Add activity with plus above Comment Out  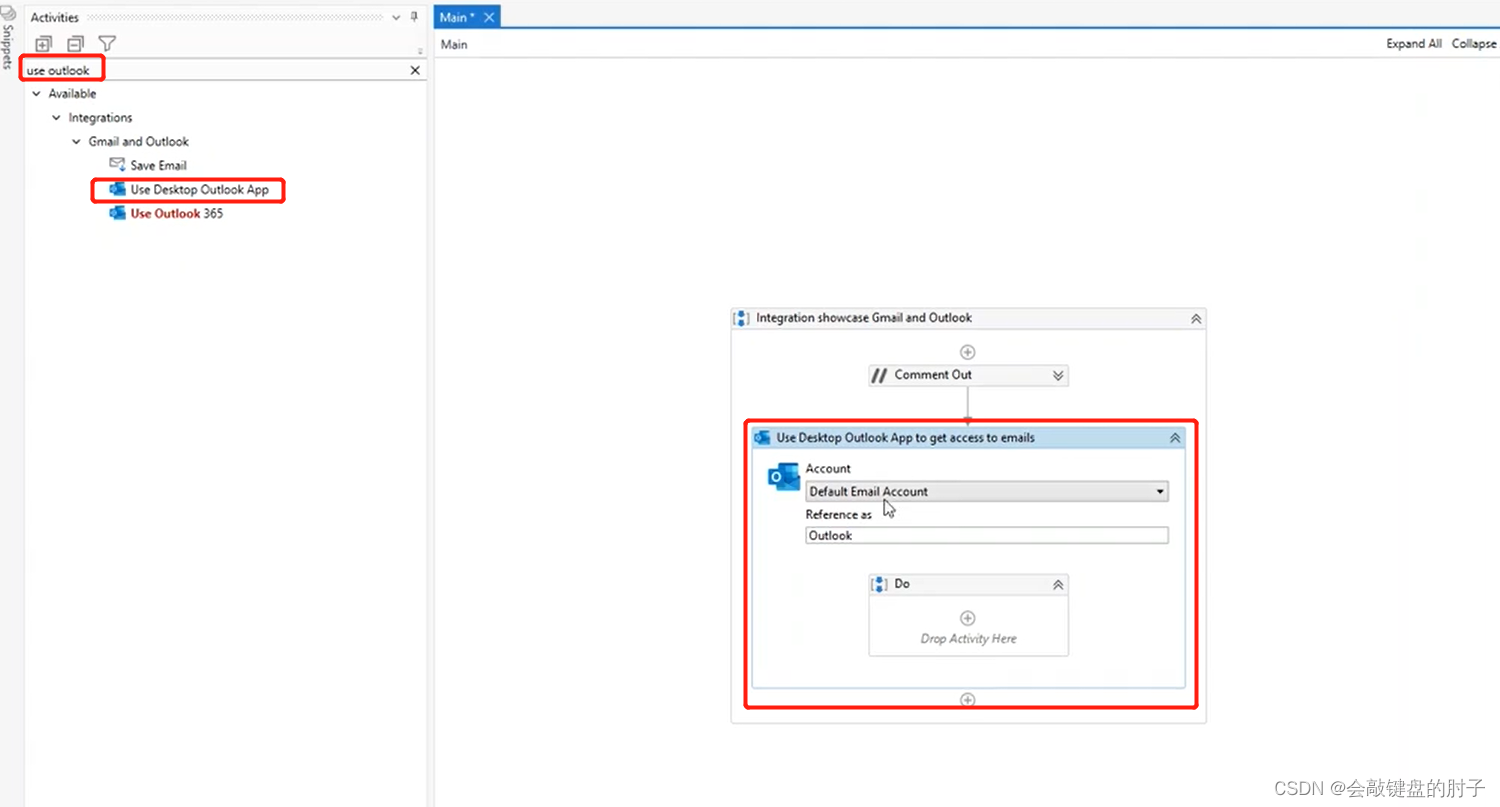coord(967,352)
